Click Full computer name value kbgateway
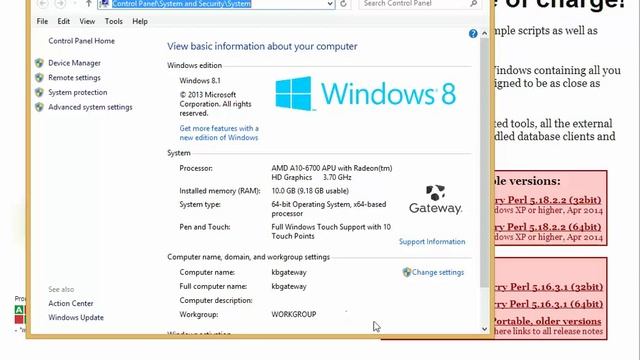 (289, 287)
